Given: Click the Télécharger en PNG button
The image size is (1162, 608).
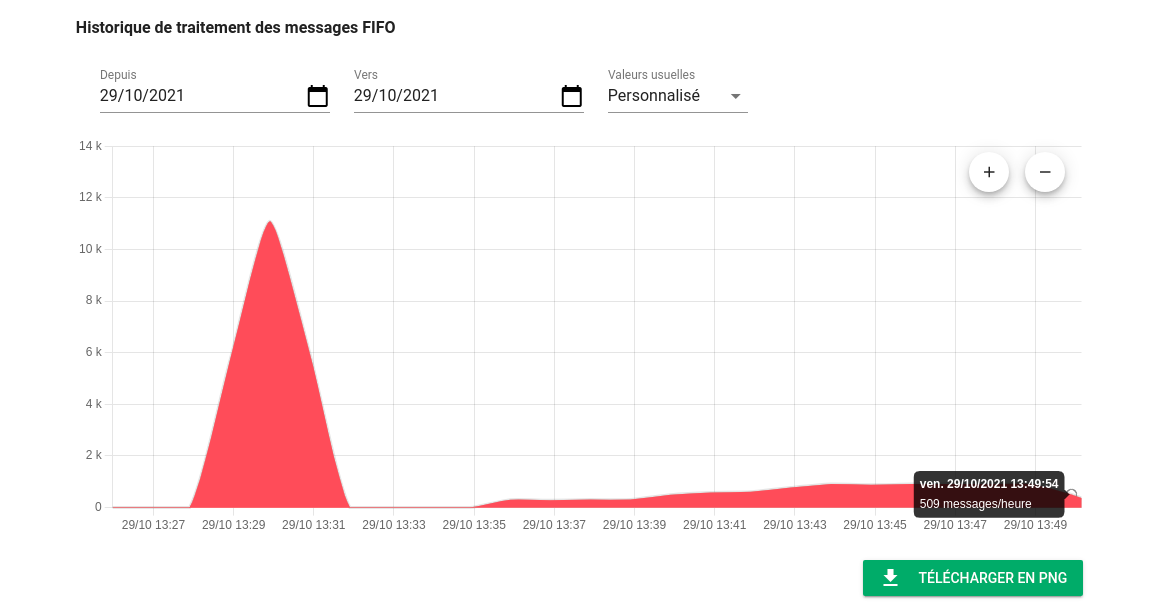Looking at the screenshot, I should click(x=972, y=578).
